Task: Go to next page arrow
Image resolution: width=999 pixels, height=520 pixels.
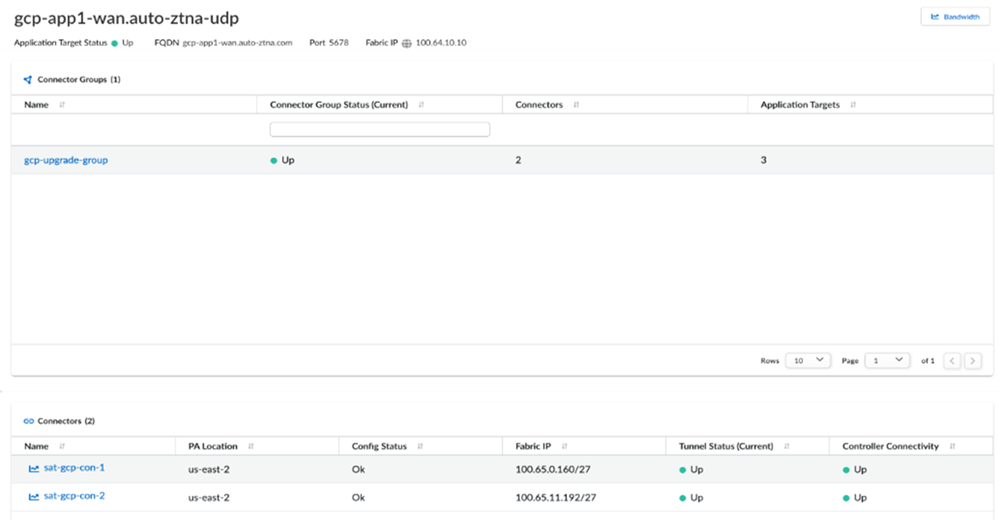Action: [973, 360]
